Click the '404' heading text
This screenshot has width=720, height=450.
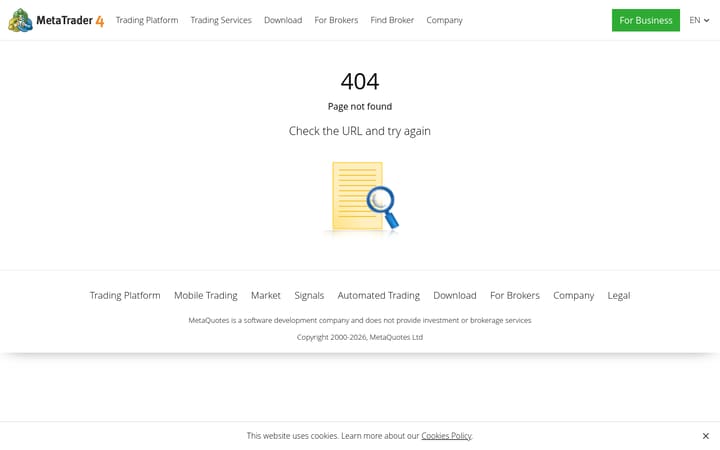click(360, 82)
